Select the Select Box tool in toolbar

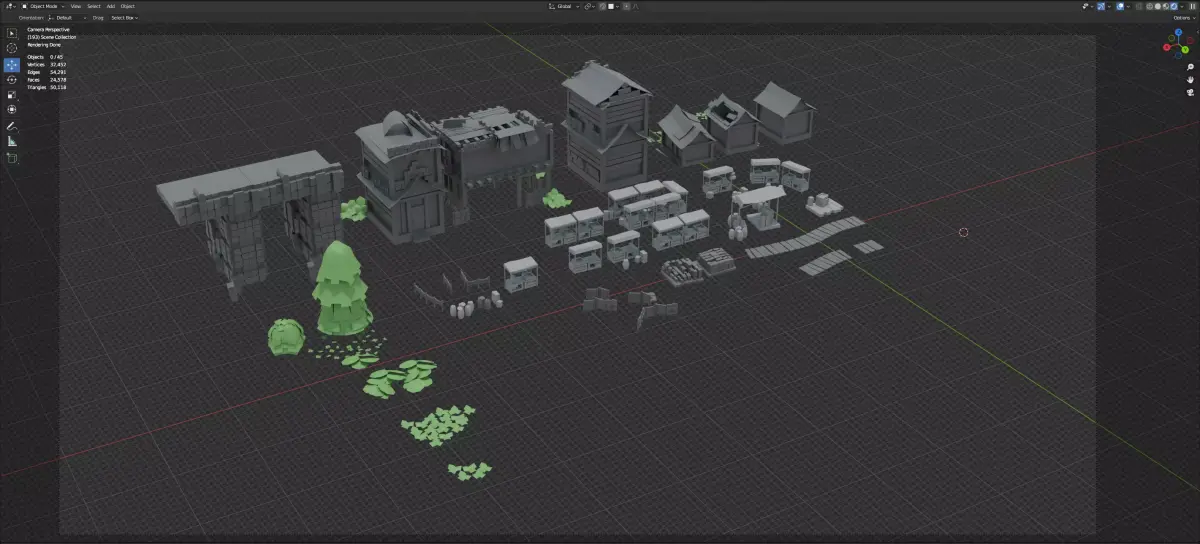(x=12, y=33)
